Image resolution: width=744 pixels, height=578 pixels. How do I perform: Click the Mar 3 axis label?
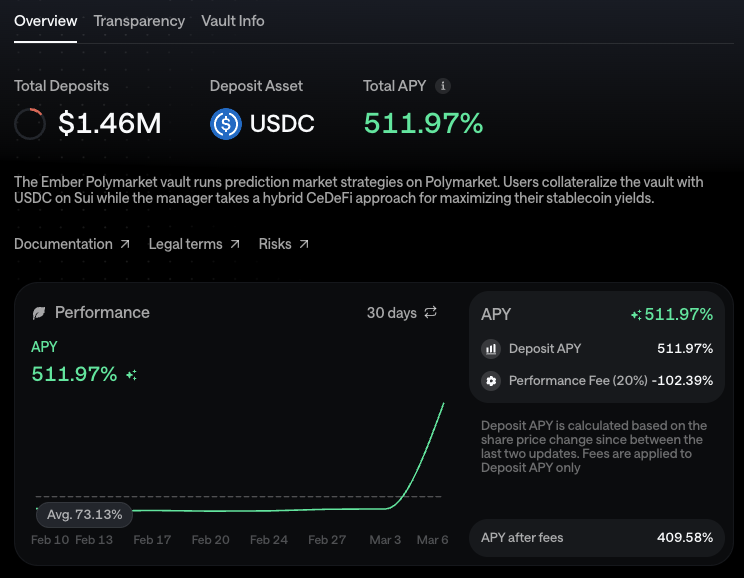(385, 540)
